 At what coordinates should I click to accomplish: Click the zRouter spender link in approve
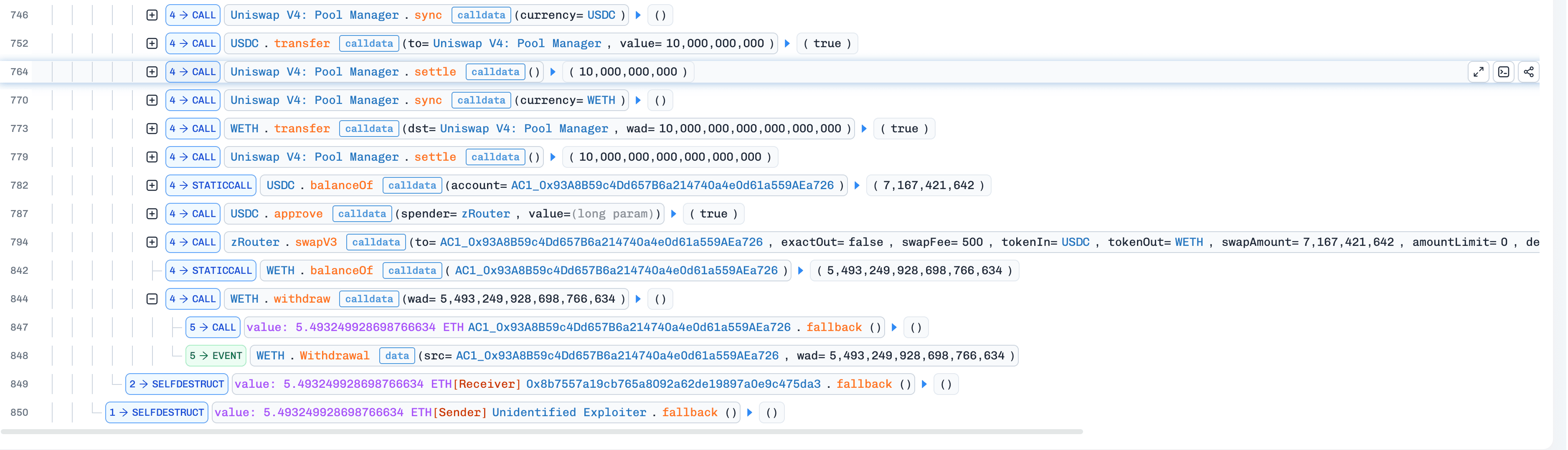[x=485, y=213]
